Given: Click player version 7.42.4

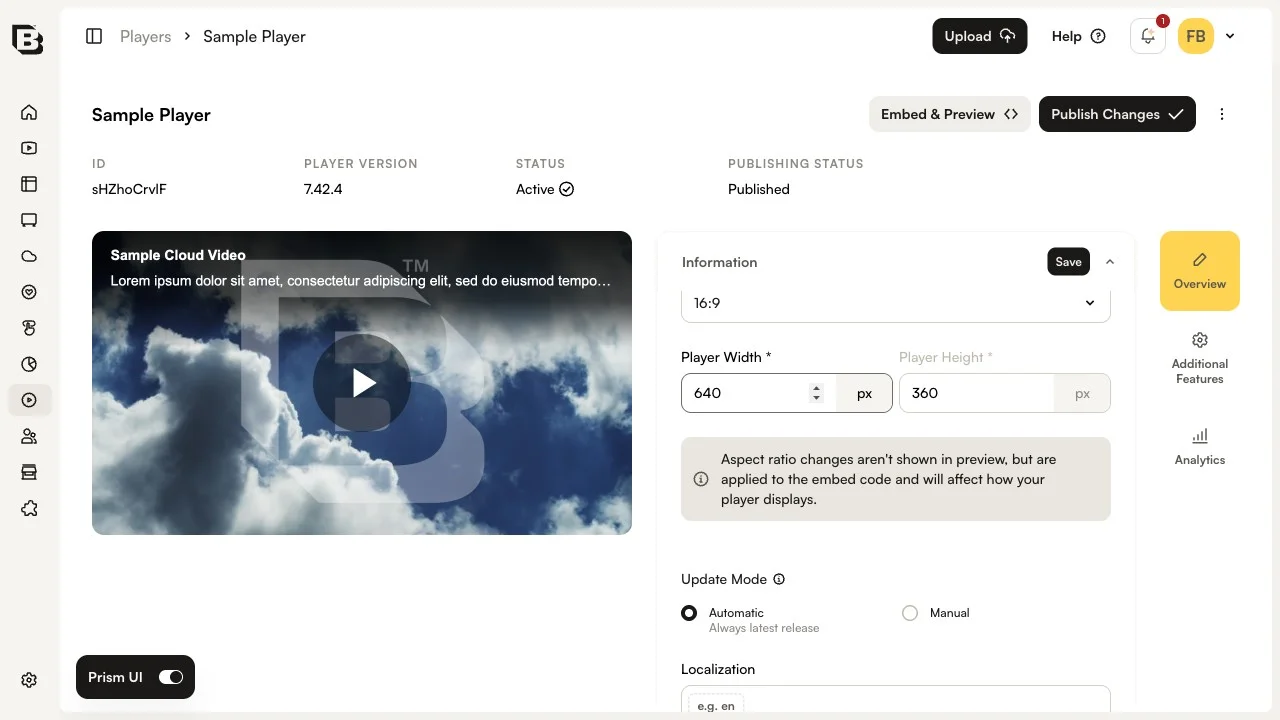Looking at the screenshot, I should click(x=323, y=189).
